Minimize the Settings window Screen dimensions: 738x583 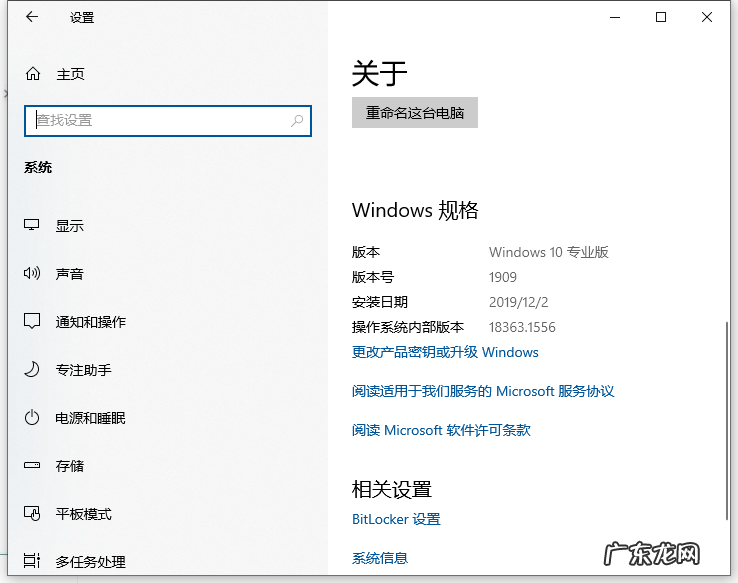click(615, 17)
